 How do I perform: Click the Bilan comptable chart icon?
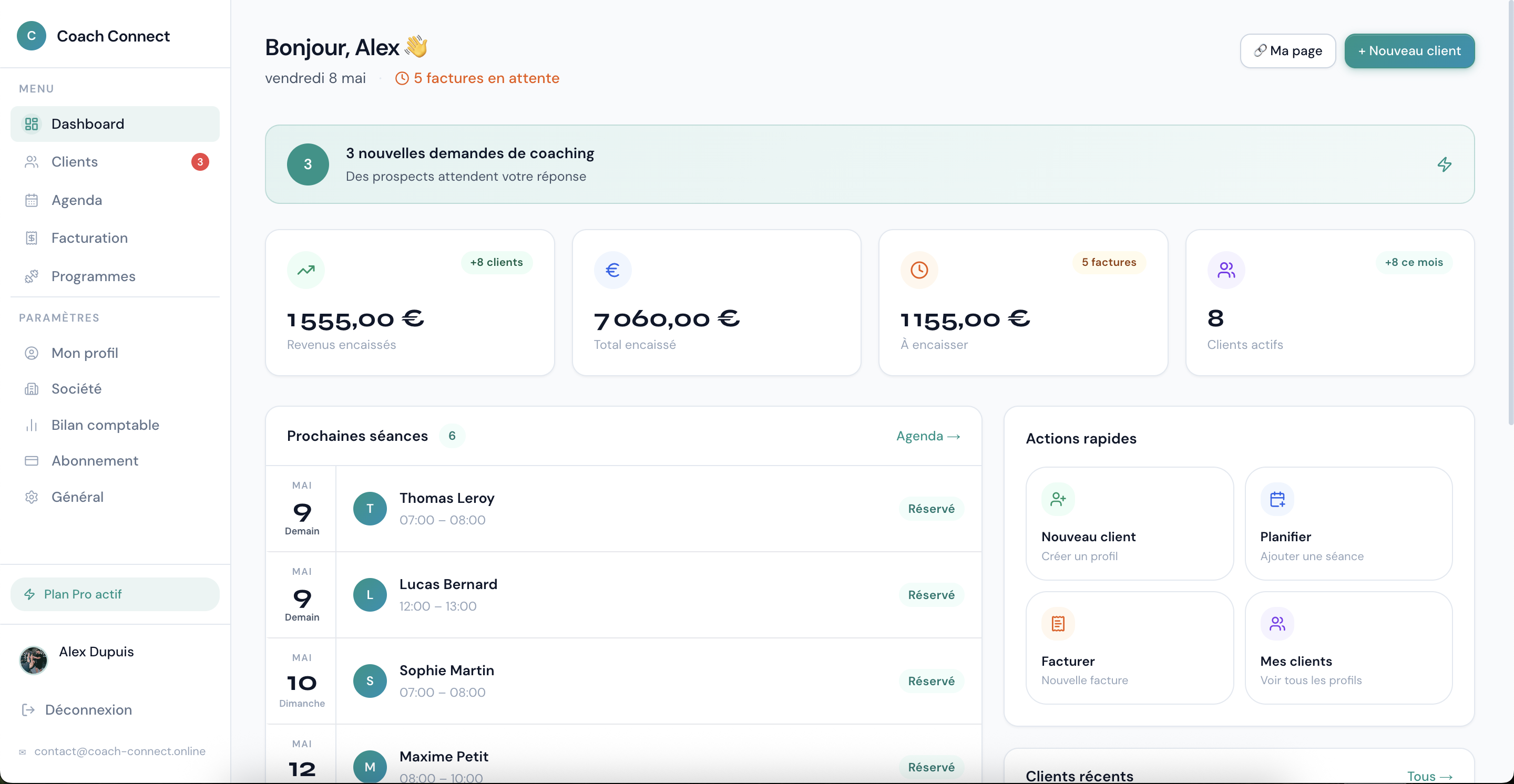(x=32, y=425)
